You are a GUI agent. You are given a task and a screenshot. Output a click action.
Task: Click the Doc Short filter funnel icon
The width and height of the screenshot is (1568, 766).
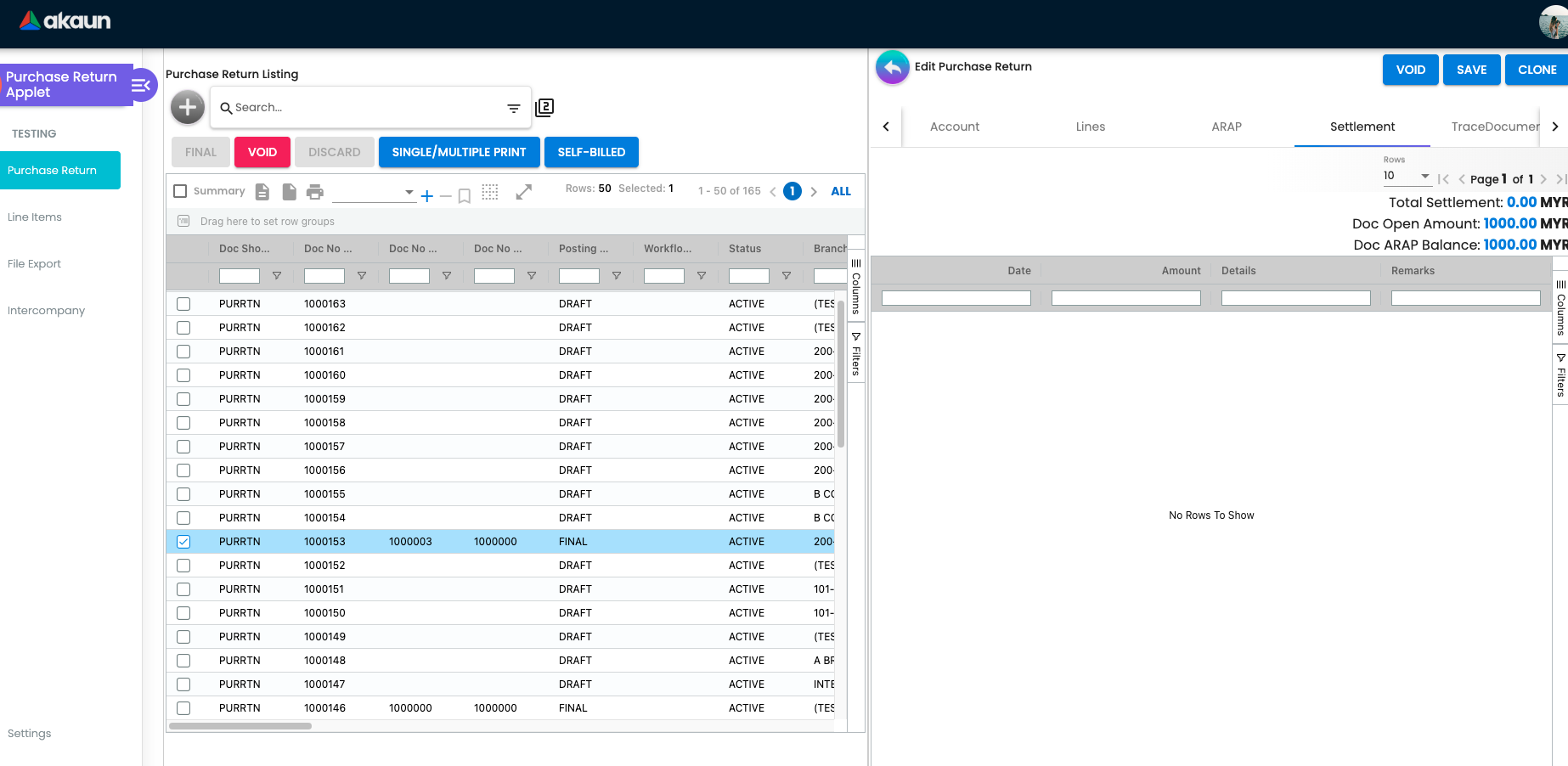pos(277,276)
